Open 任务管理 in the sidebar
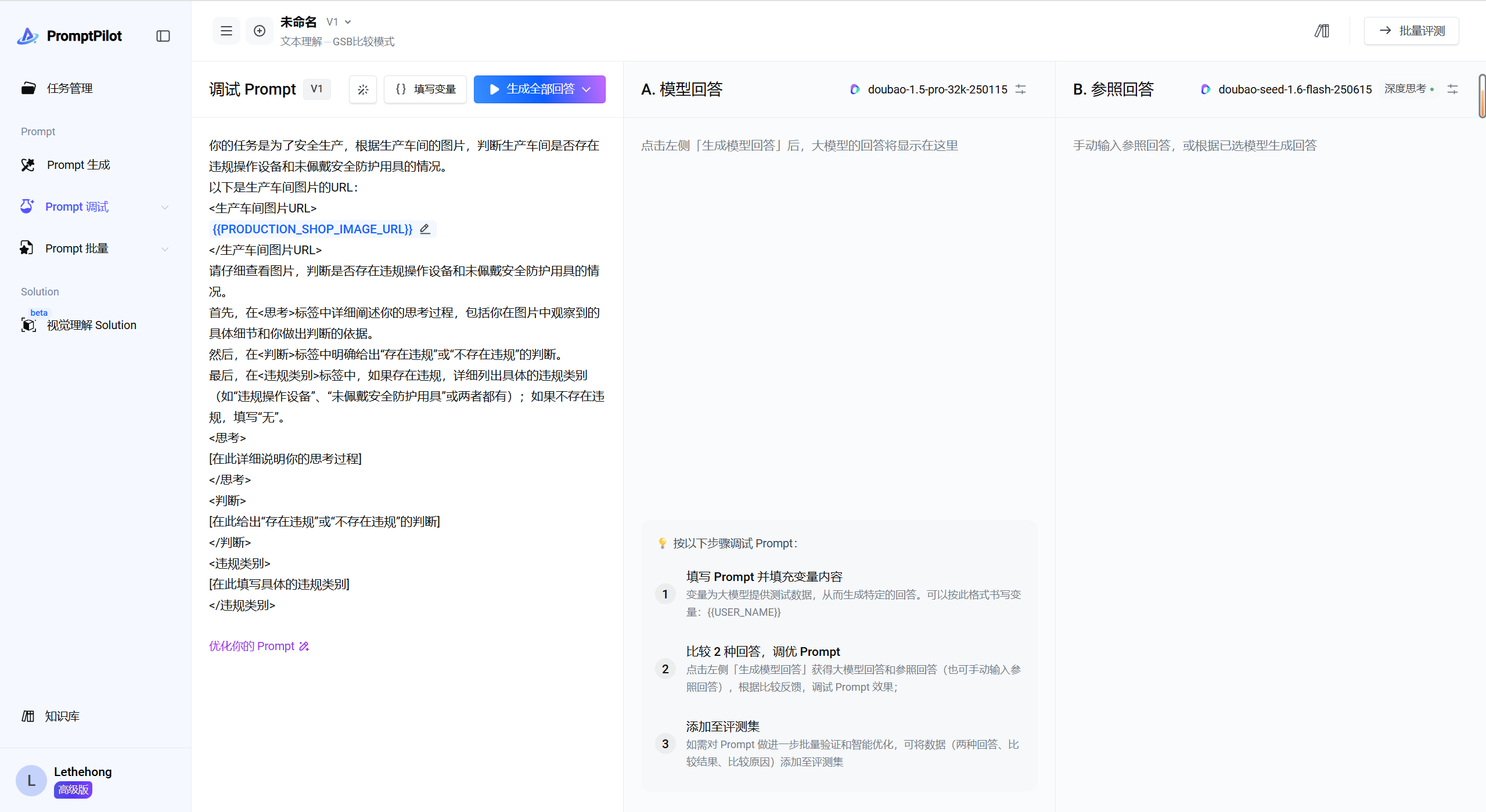The image size is (1486, 812). pos(70,88)
